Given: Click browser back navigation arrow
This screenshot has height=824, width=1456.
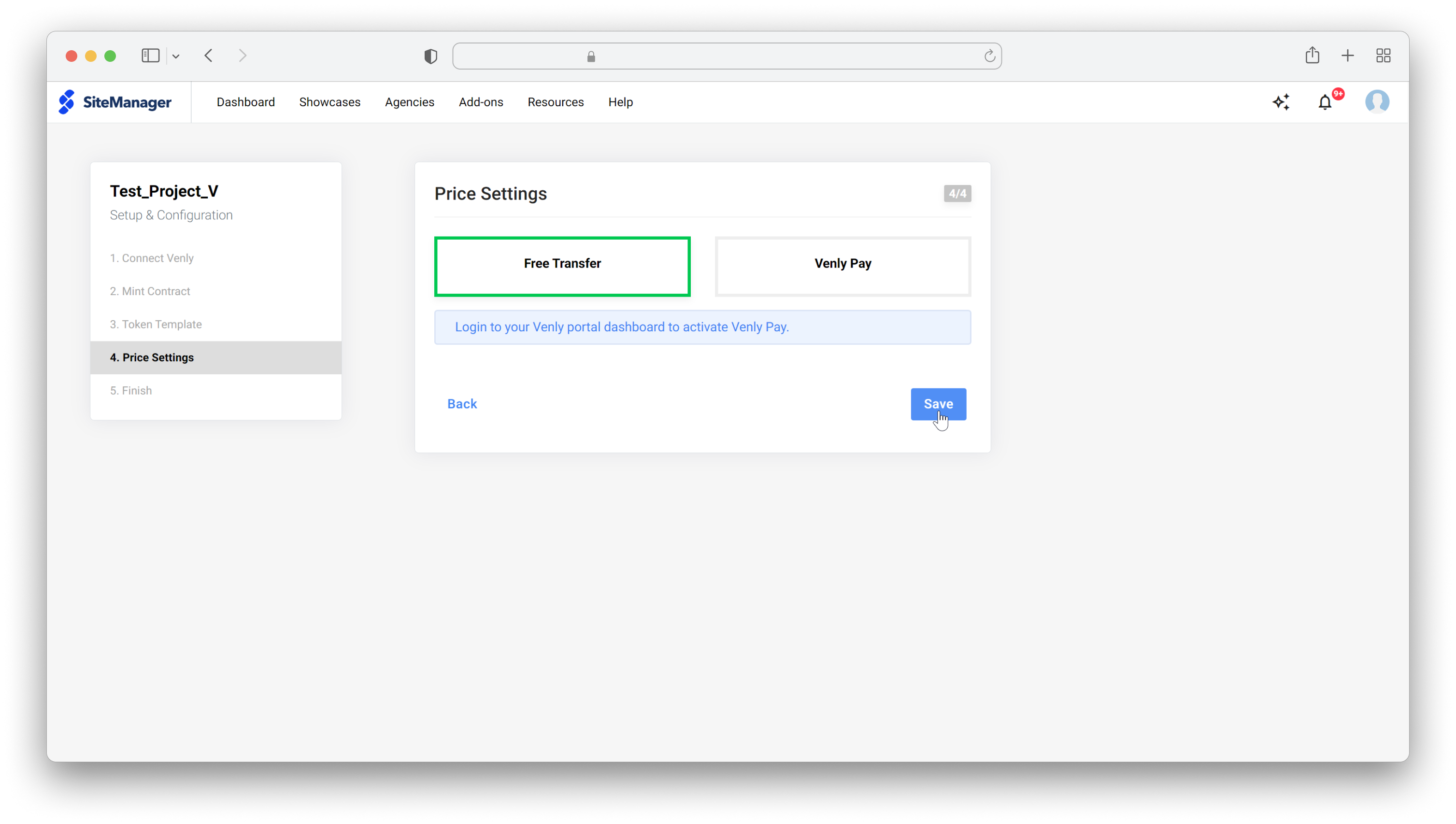Looking at the screenshot, I should (208, 55).
